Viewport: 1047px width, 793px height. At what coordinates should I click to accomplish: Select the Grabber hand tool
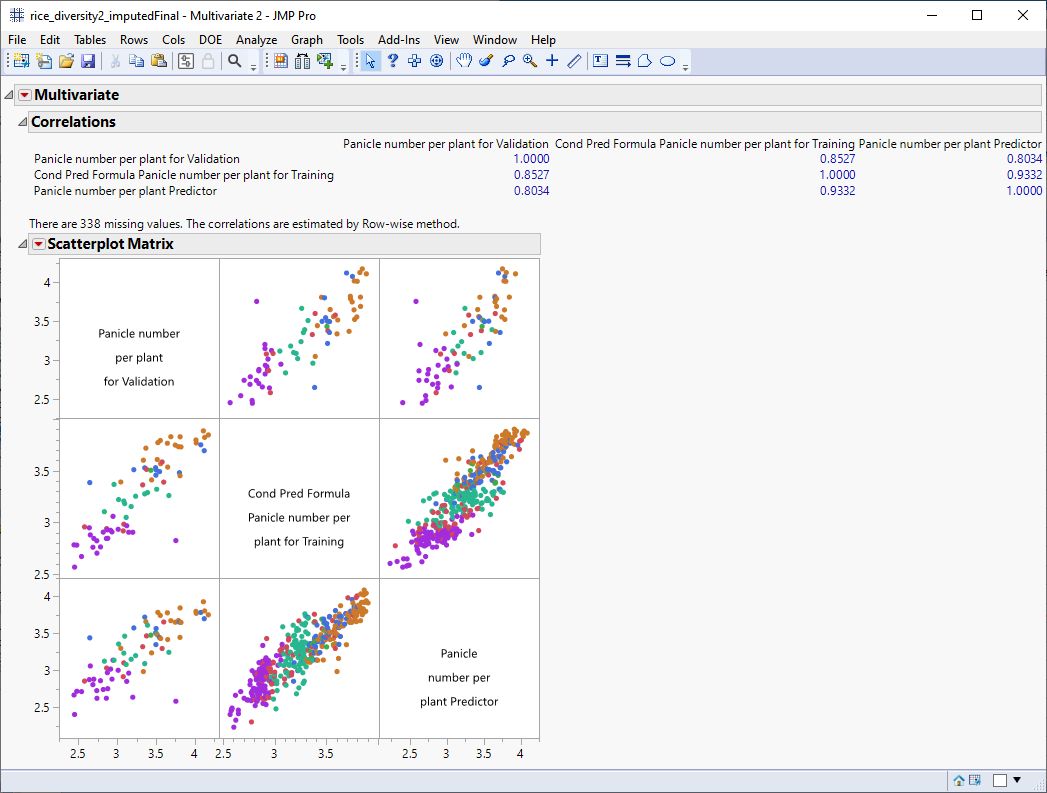click(x=463, y=62)
